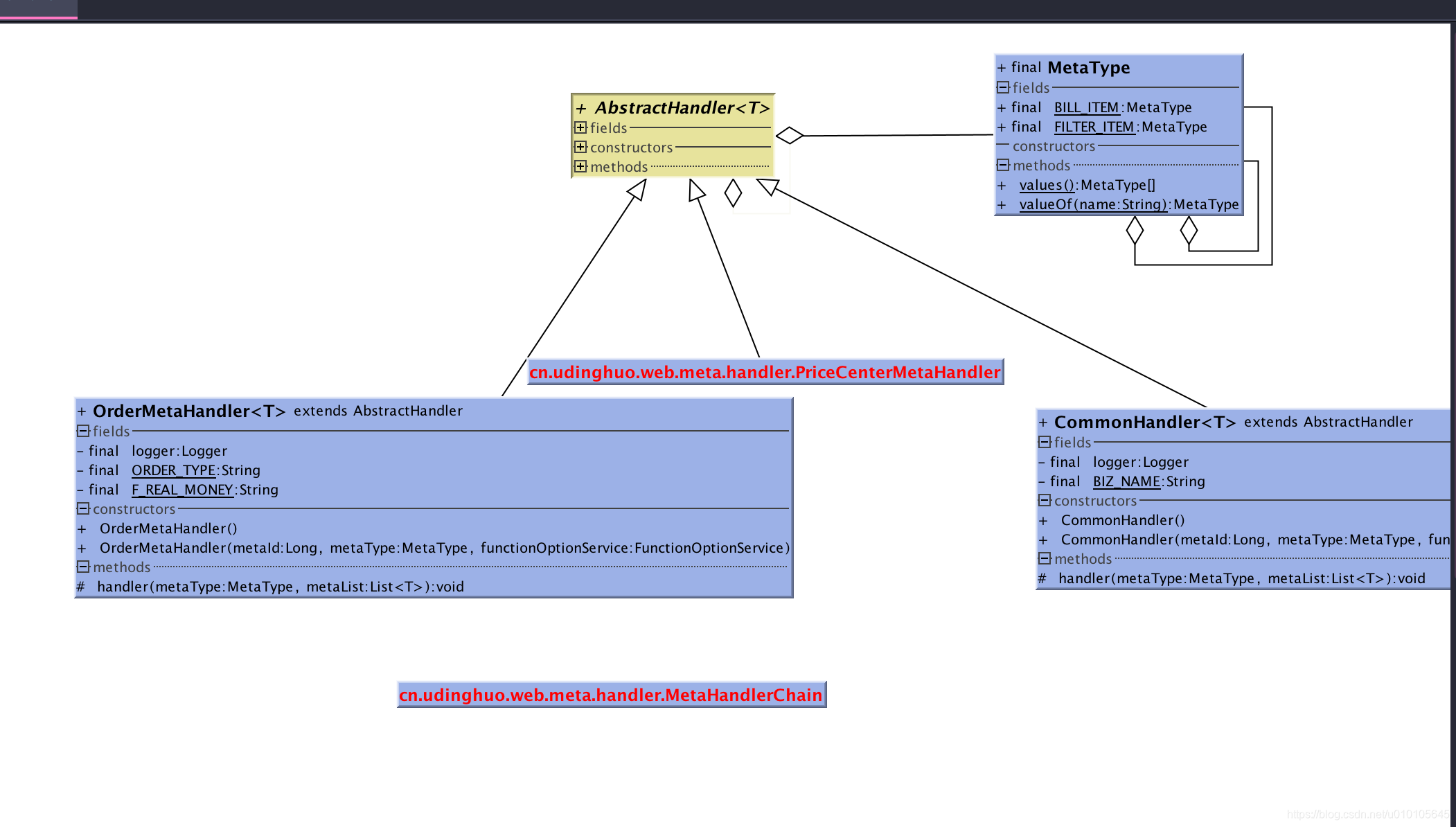Select the MetaHandlerChain class box

611,695
